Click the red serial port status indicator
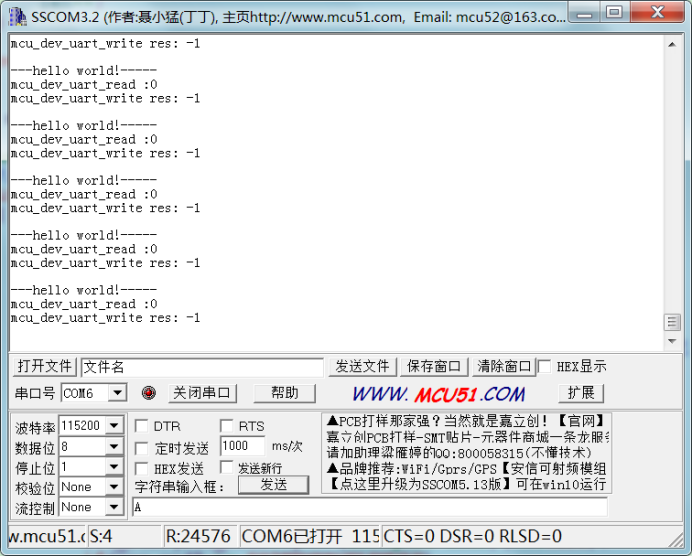This screenshot has width=692, height=557. 149,392
